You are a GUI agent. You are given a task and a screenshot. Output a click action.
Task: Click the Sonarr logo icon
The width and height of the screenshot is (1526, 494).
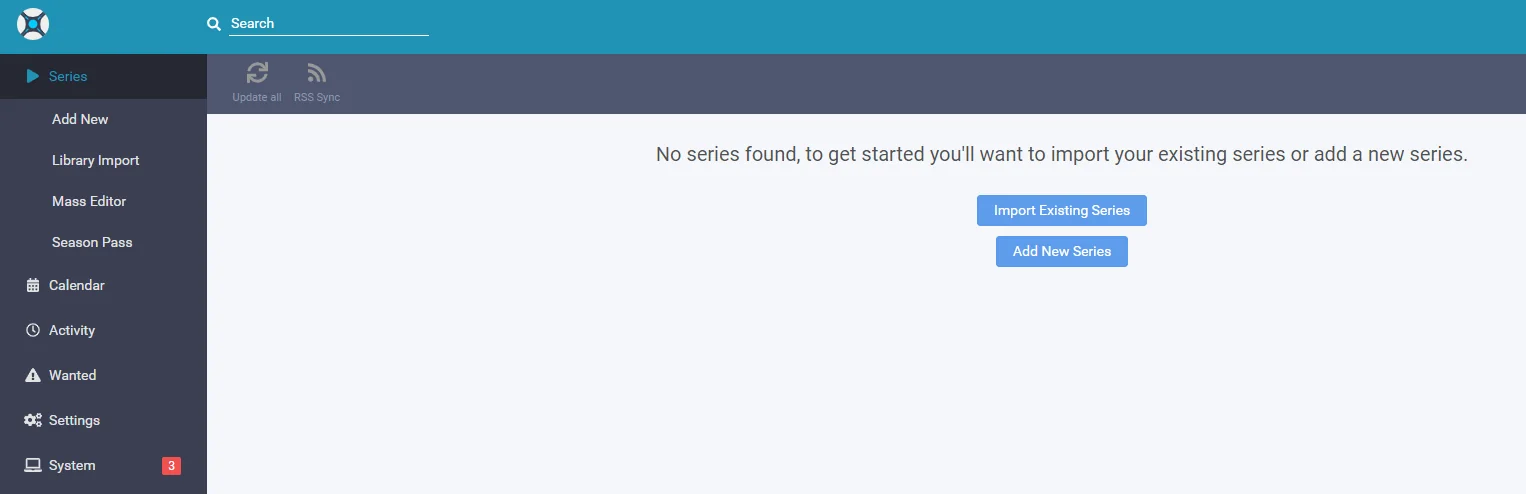33,23
